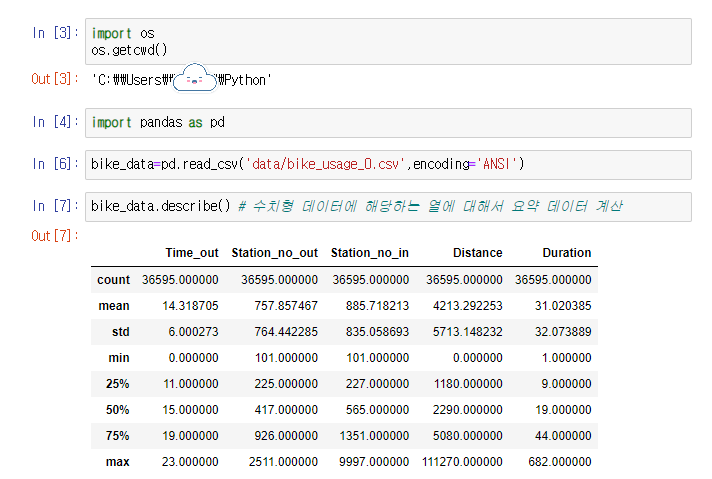Click the import pandas as pd cell

click(x=388, y=123)
